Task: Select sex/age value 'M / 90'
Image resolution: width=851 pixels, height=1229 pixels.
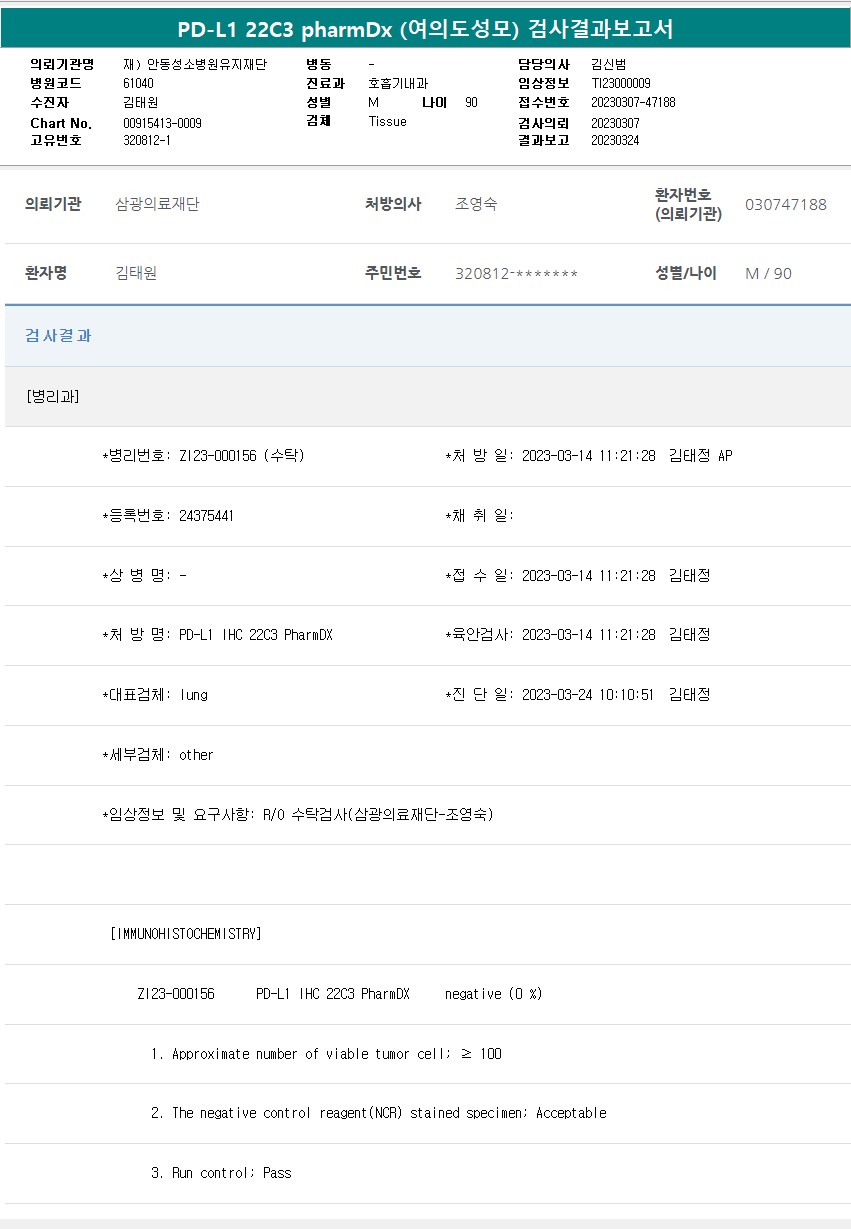Action: click(768, 273)
